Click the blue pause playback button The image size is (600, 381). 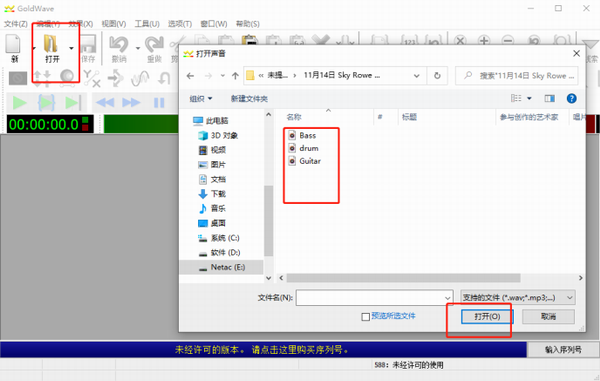click(159, 103)
